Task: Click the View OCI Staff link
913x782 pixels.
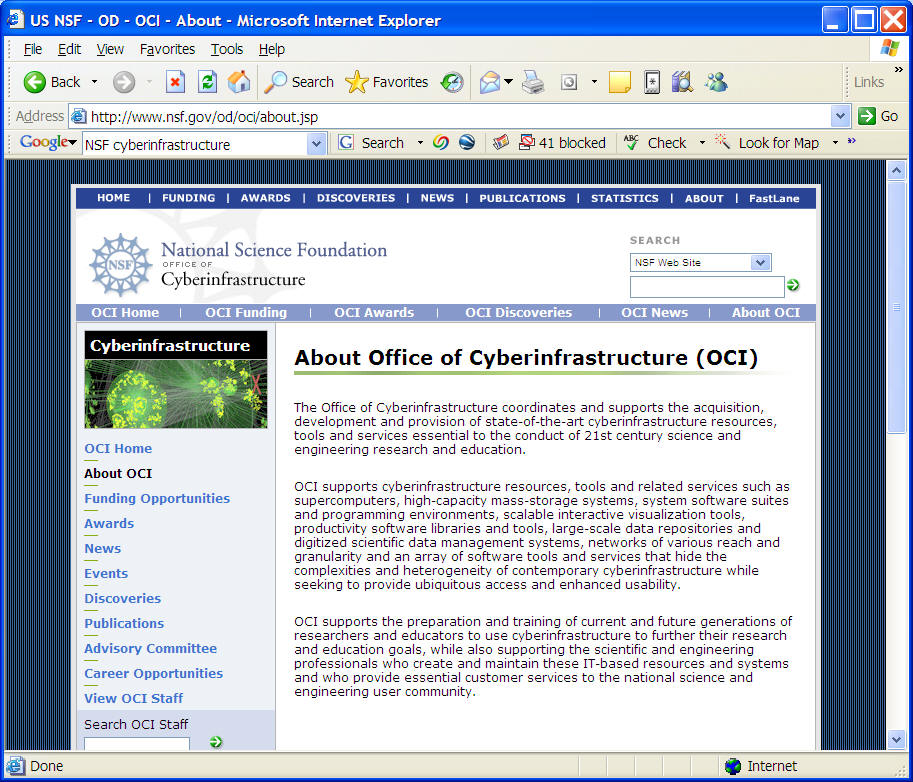Action: [133, 698]
